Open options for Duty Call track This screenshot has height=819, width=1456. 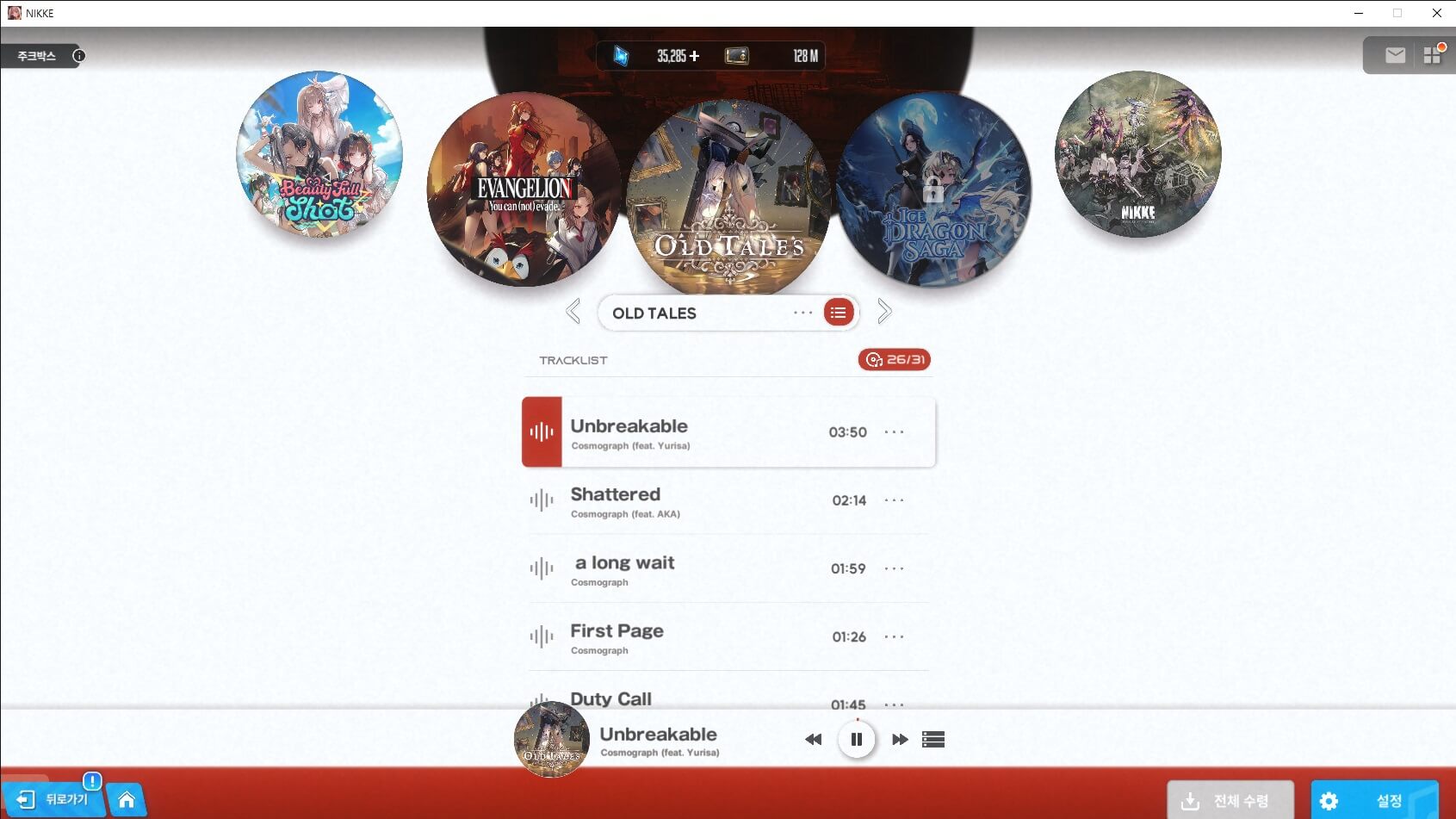coord(895,704)
